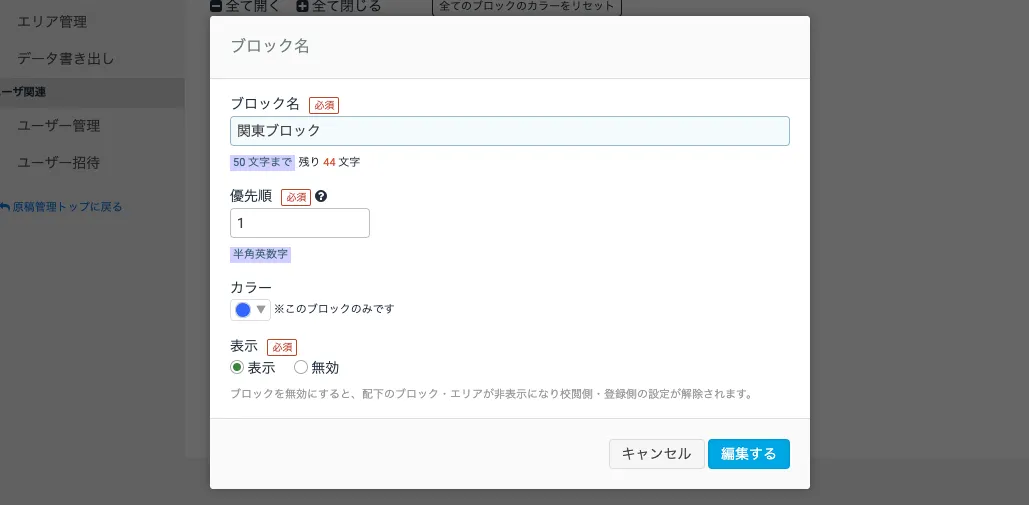Click the help icon beside 優先順
The width and height of the screenshot is (1029, 505).
tap(321, 197)
